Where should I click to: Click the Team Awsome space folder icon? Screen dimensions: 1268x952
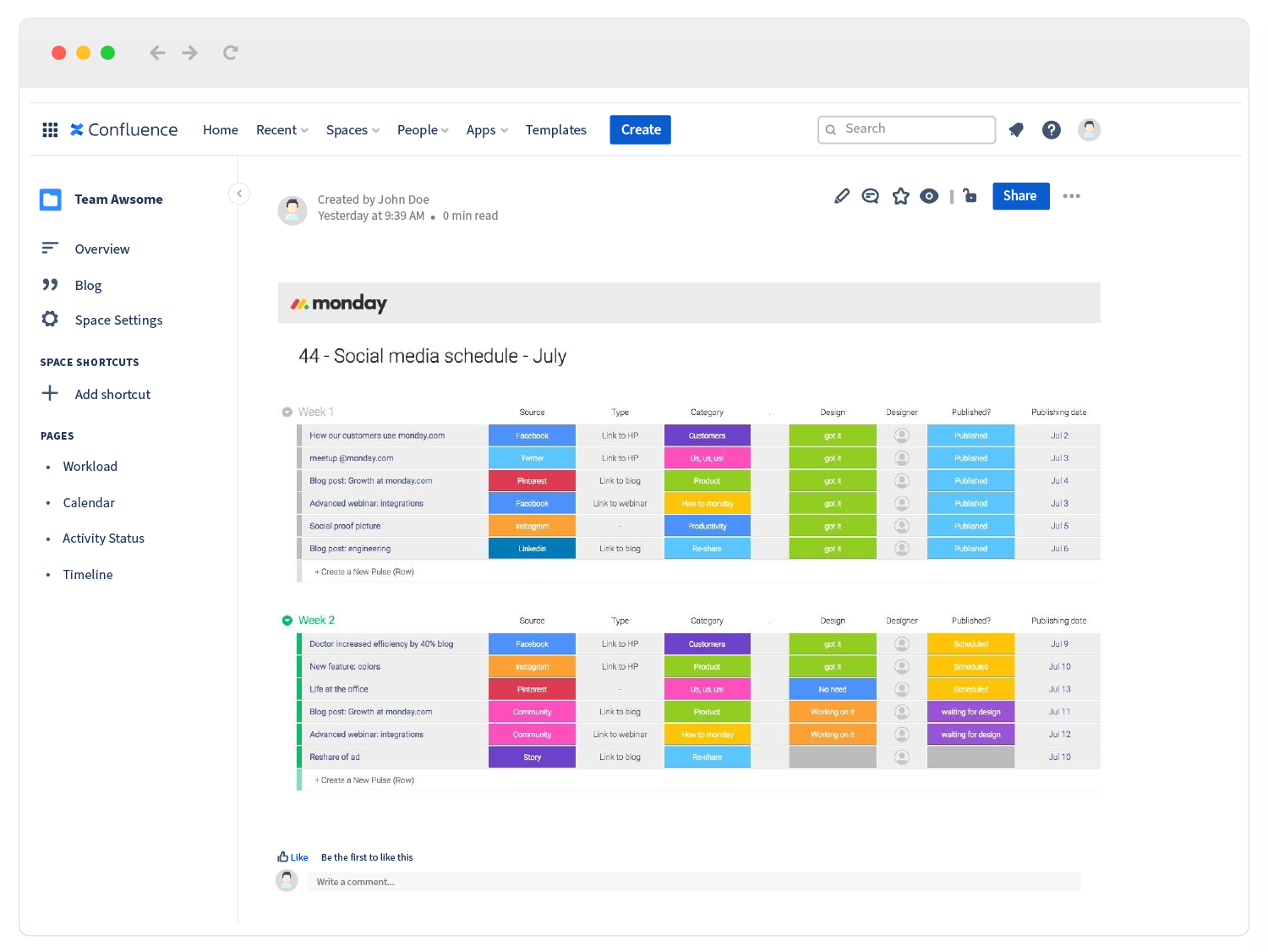[x=51, y=200]
